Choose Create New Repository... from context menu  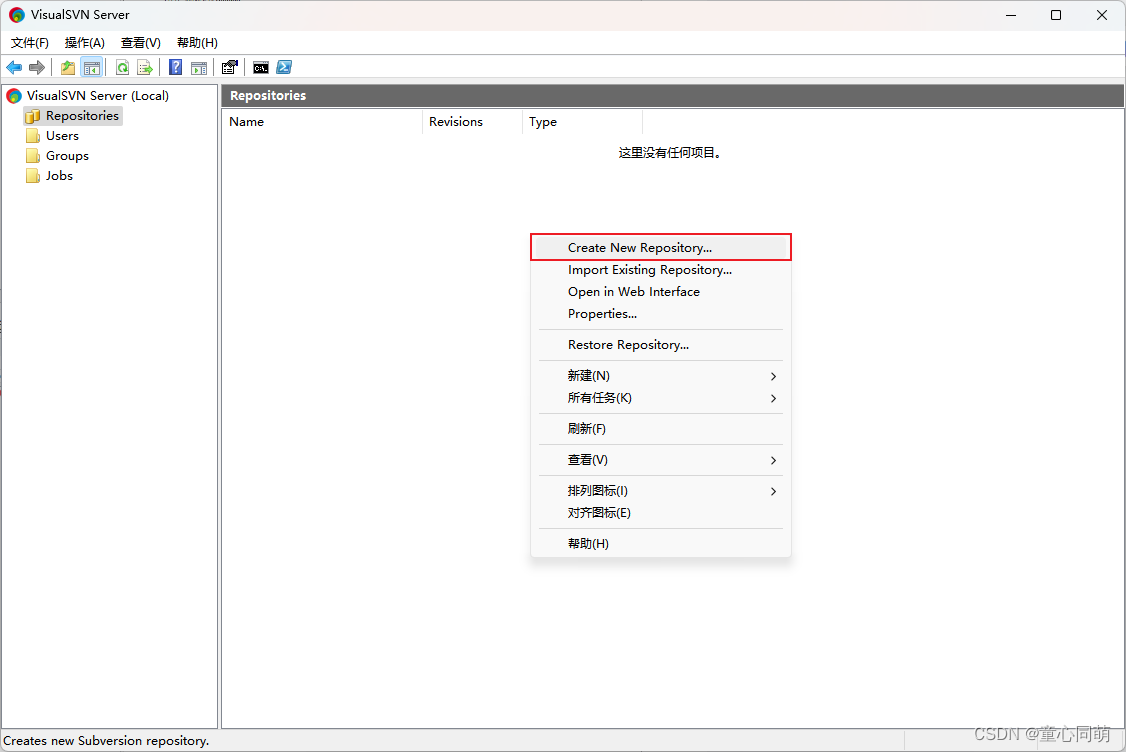click(661, 248)
